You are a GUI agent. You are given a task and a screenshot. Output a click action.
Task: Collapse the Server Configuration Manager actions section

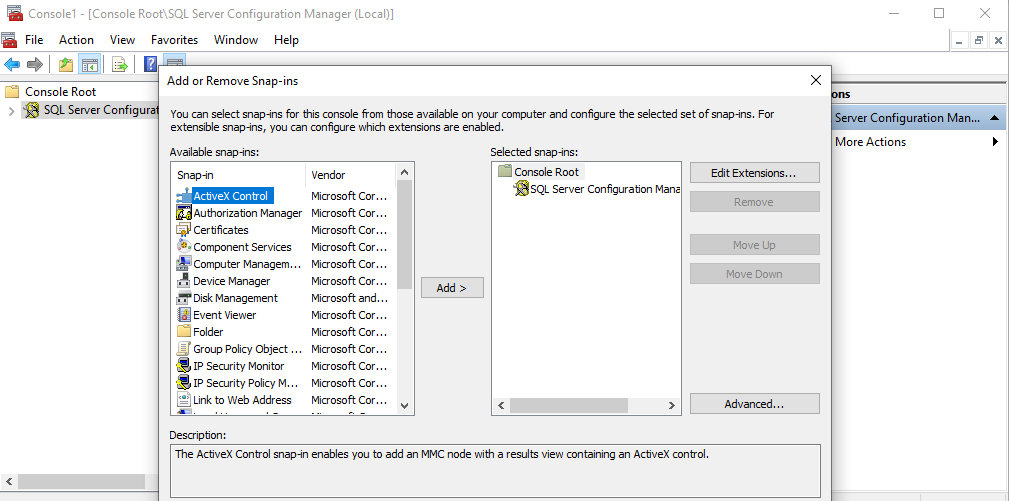(x=994, y=118)
